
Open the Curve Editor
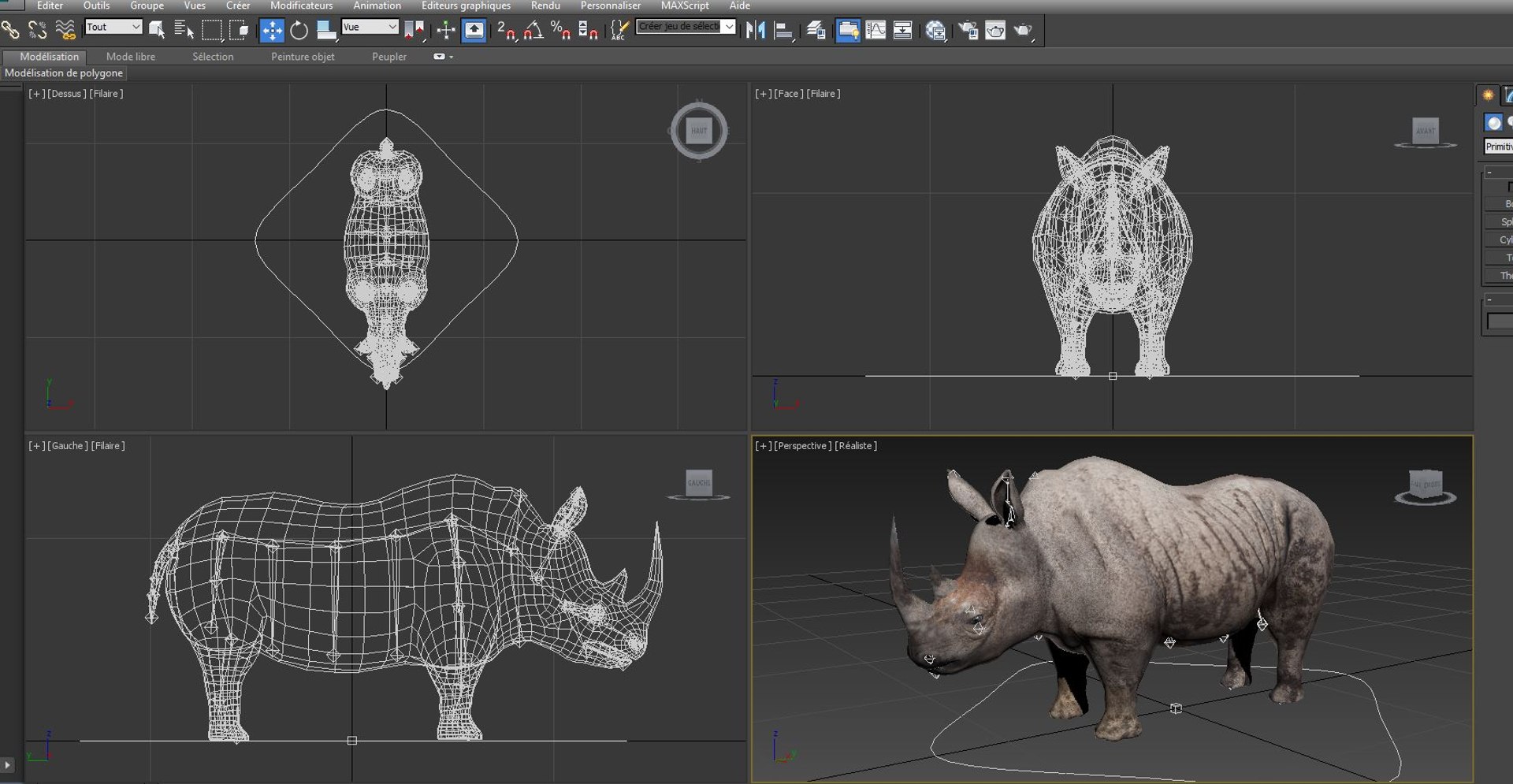click(x=875, y=30)
